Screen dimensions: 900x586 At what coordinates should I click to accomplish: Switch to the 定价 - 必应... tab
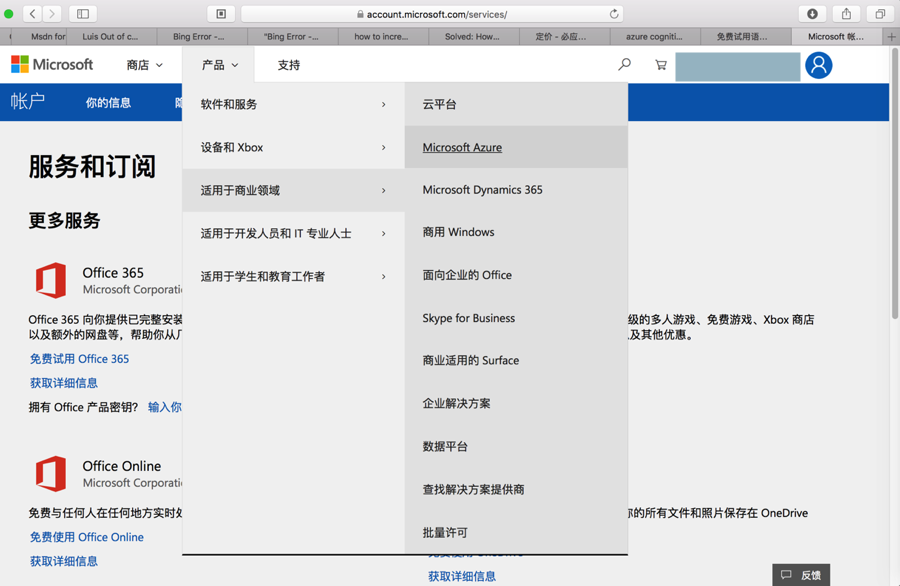(564, 37)
